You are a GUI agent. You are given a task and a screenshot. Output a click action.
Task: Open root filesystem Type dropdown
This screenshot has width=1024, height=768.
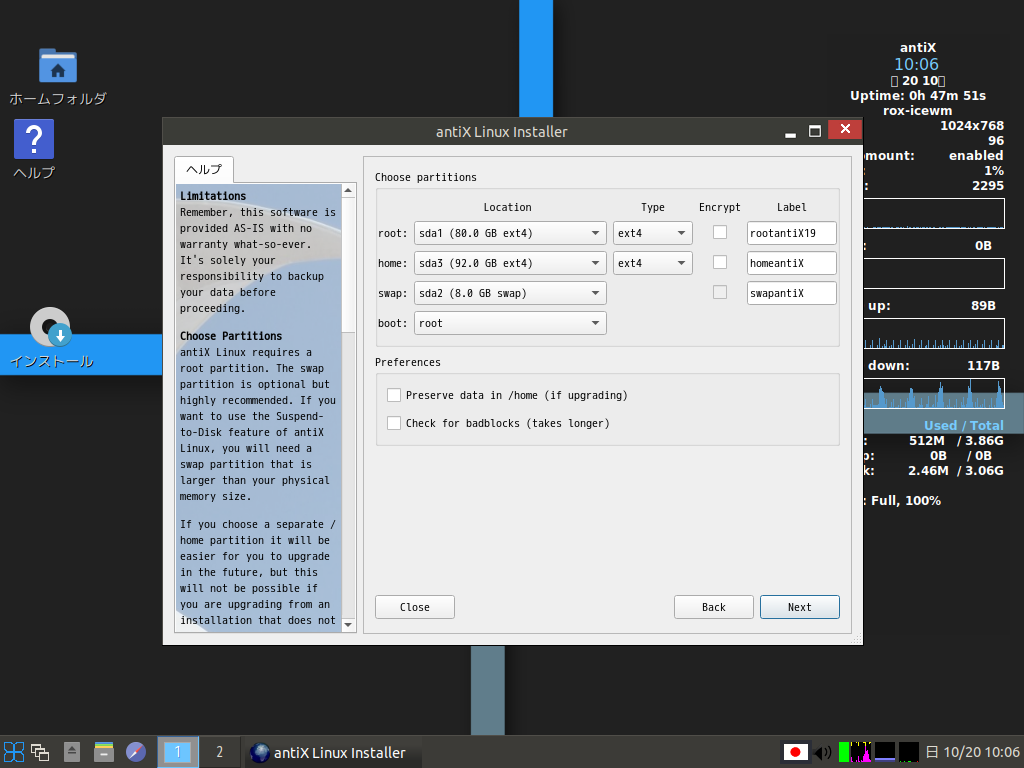652,233
